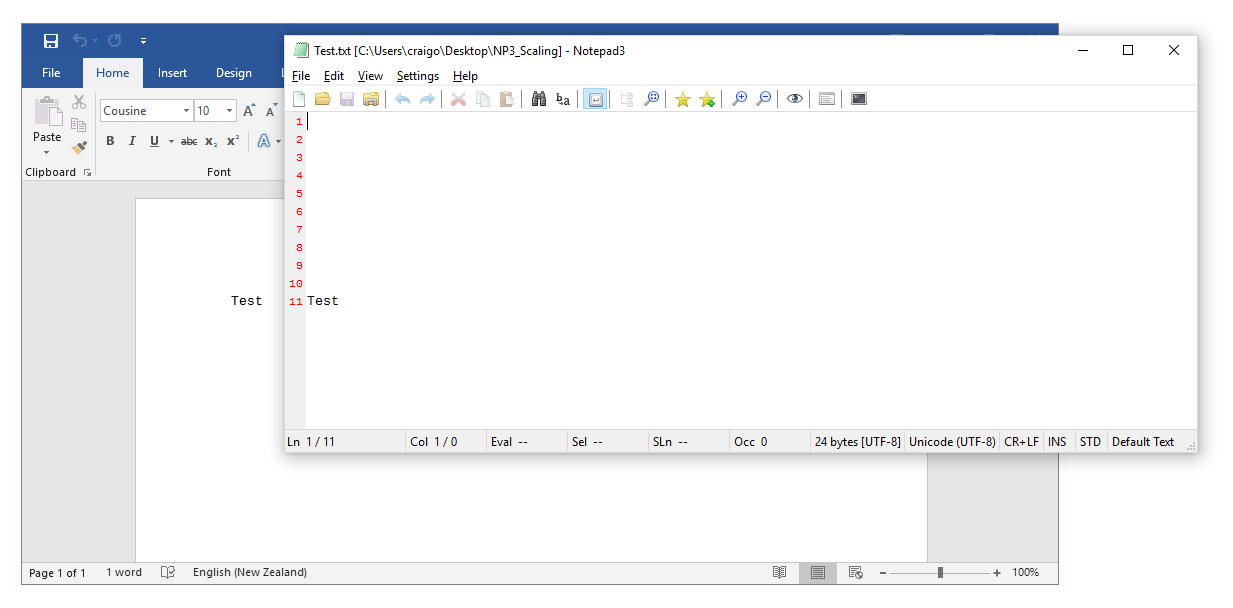Image resolution: width=1233 pixels, height=608 pixels.
Task: Increase font size with the grow font button
Action: (249, 111)
